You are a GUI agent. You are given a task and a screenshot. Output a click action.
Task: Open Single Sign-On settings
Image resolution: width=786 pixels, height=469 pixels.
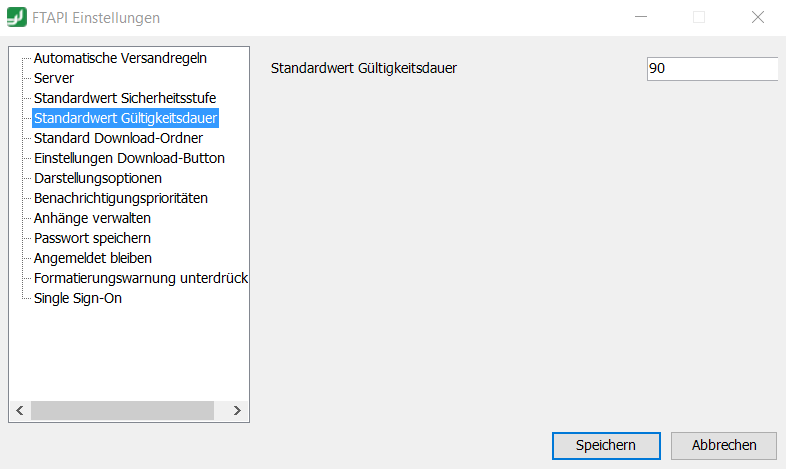78,299
